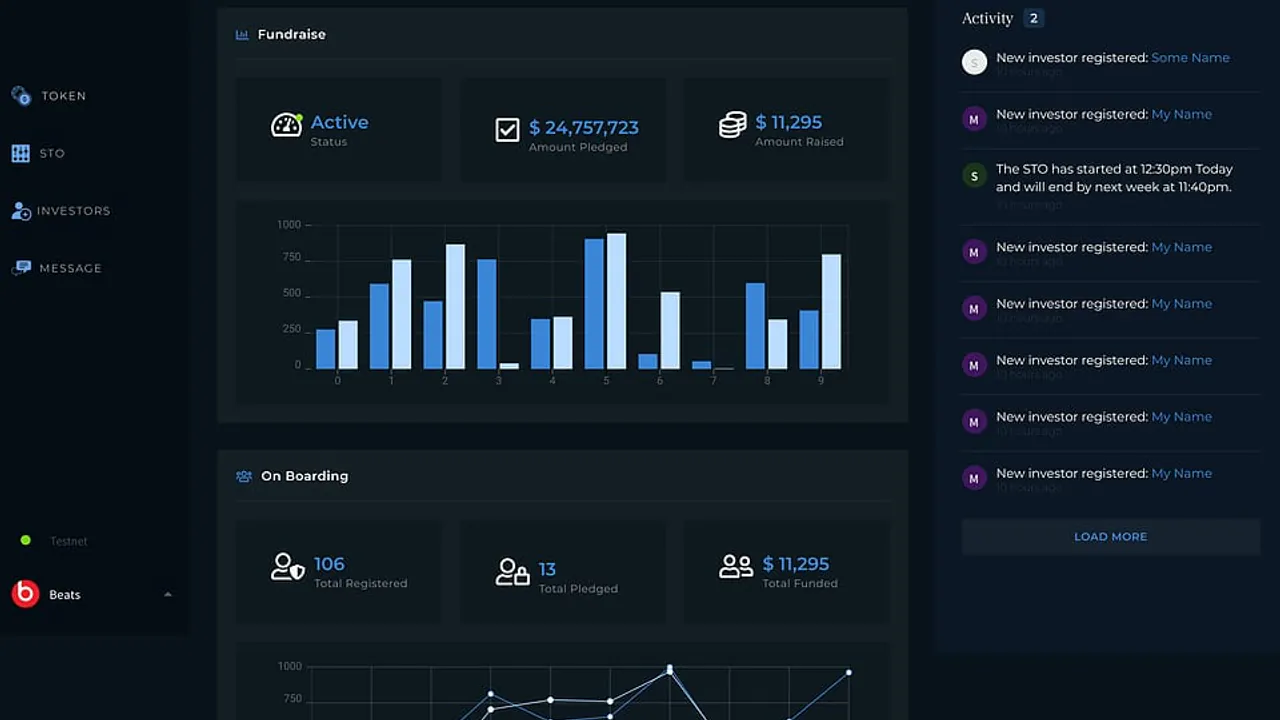Open the Message chat icon
1280x720 pixels.
click(x=21, y=268)
